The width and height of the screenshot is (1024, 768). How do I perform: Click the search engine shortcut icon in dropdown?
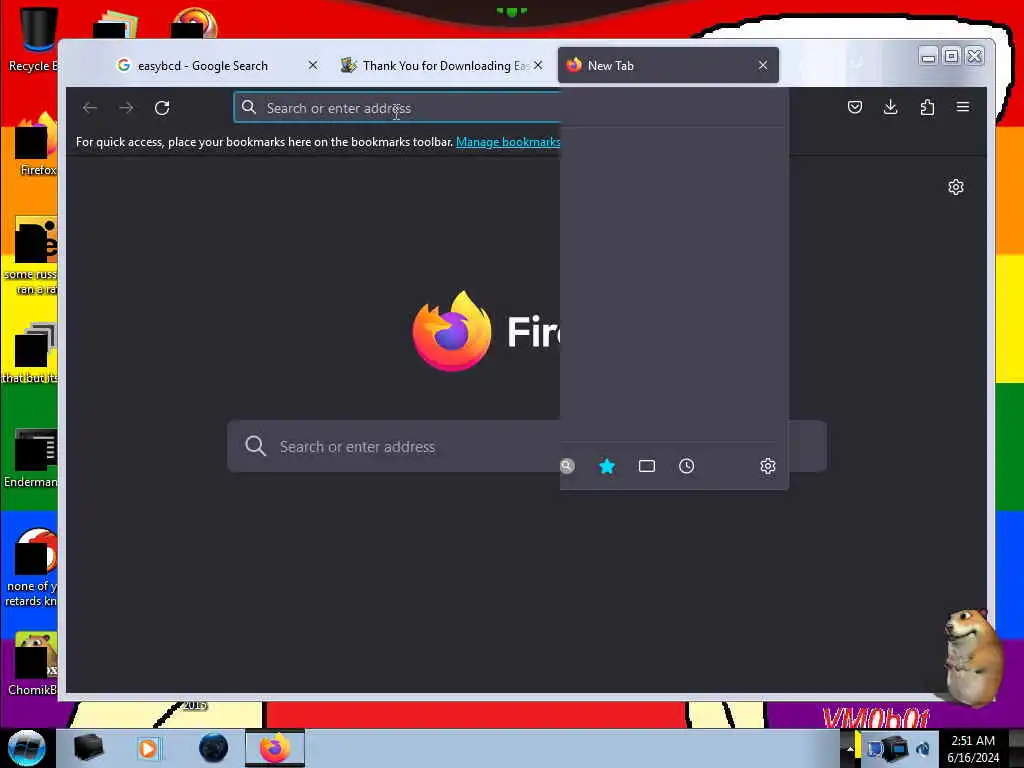tap(567, 466)
